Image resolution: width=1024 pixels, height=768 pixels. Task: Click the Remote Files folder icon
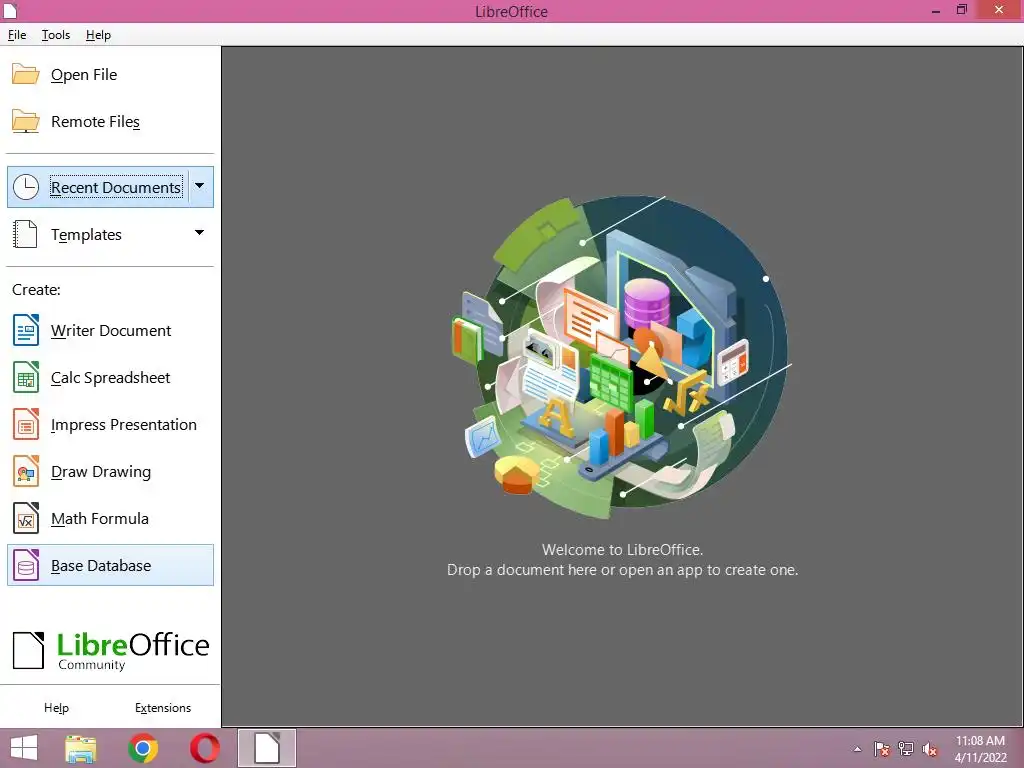point(25,121)
